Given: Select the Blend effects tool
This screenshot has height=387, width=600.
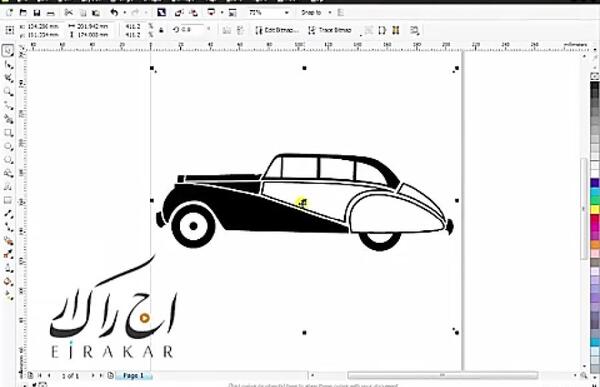Looking at the screenshot, I should point(8,241).
